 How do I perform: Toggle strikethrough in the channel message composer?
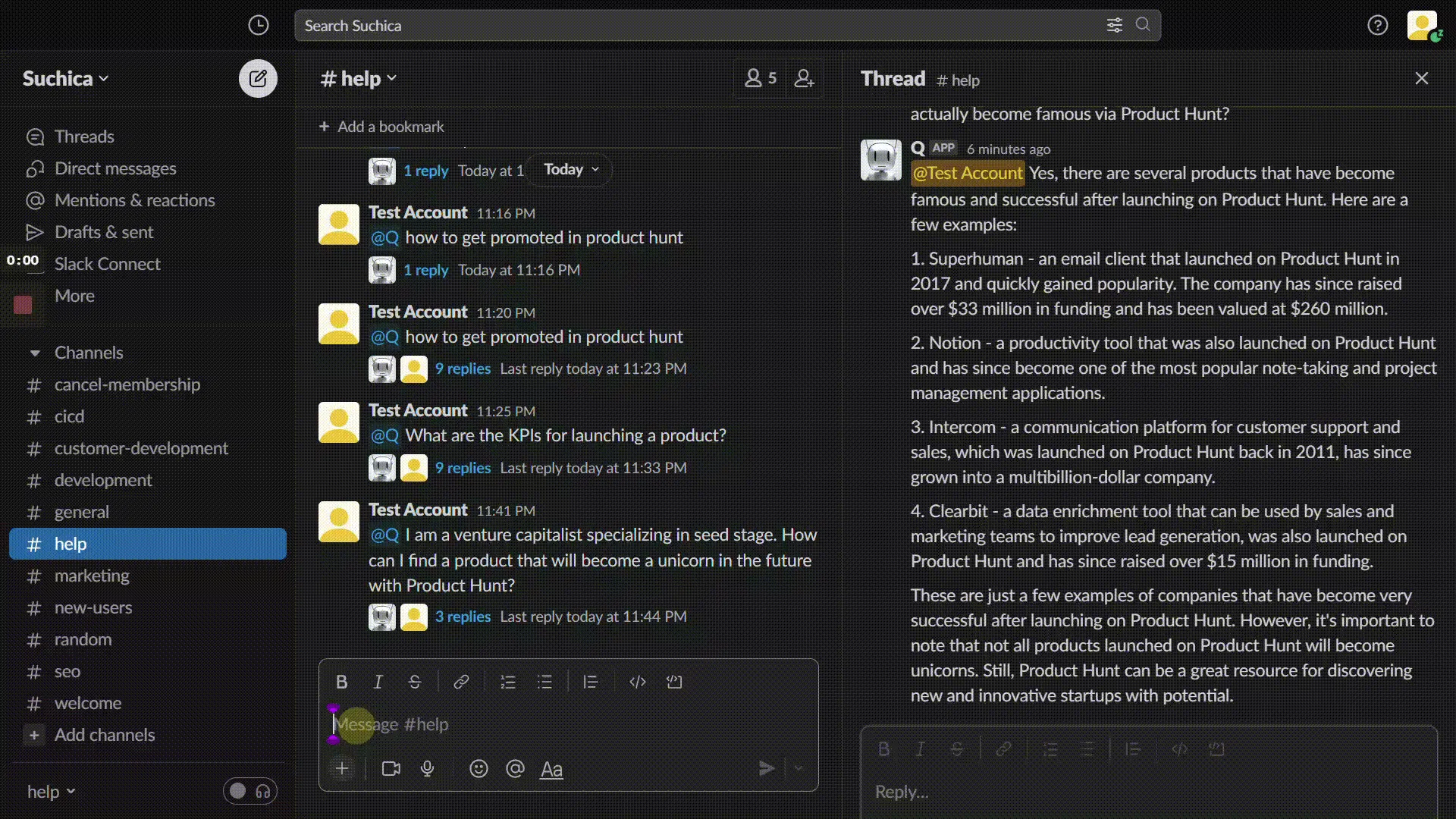pyautogui.click(x=415, y=682)
